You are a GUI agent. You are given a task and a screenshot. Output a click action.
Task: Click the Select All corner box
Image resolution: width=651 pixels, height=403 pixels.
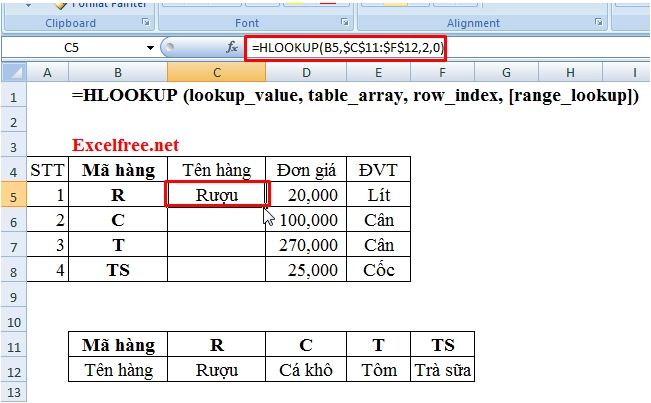tap(13, 73)
